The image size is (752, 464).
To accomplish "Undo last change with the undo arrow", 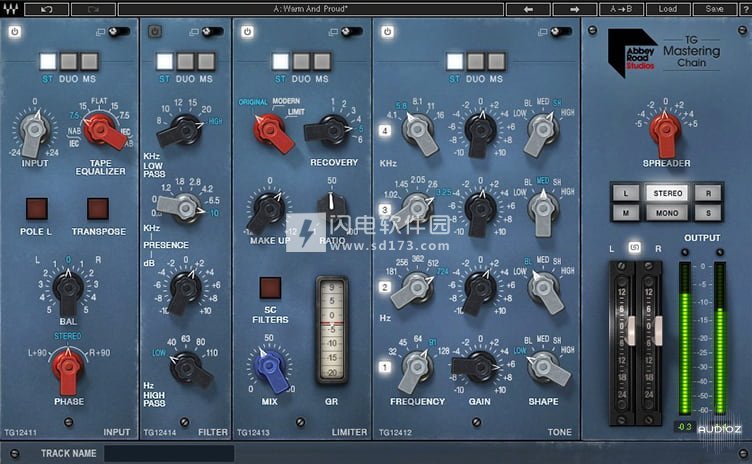I will click(x=47, y=9).
